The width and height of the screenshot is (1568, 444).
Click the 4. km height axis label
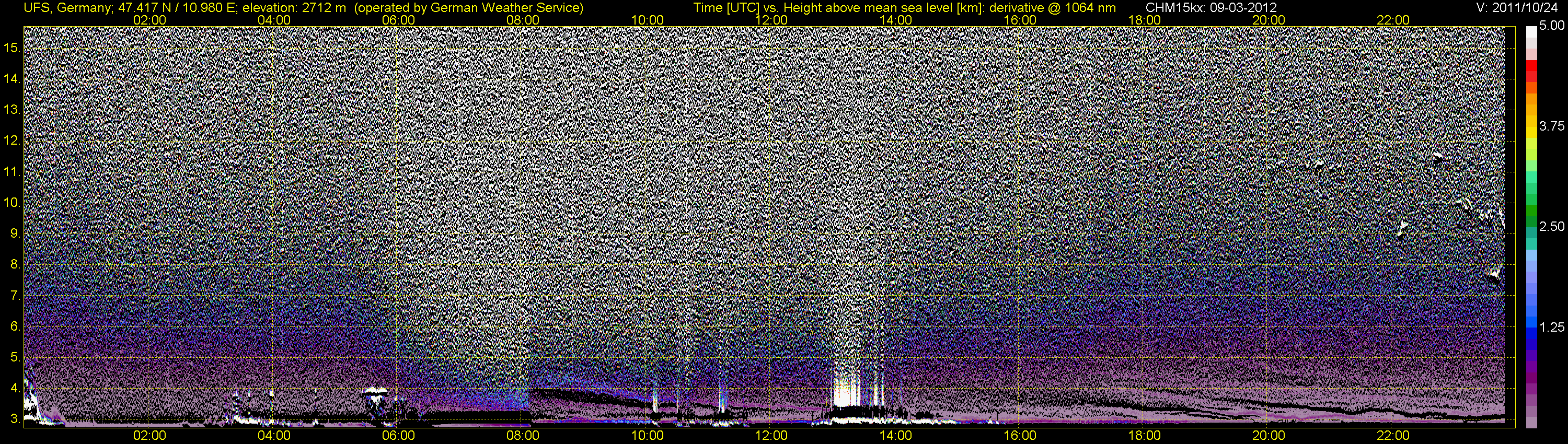15,389
